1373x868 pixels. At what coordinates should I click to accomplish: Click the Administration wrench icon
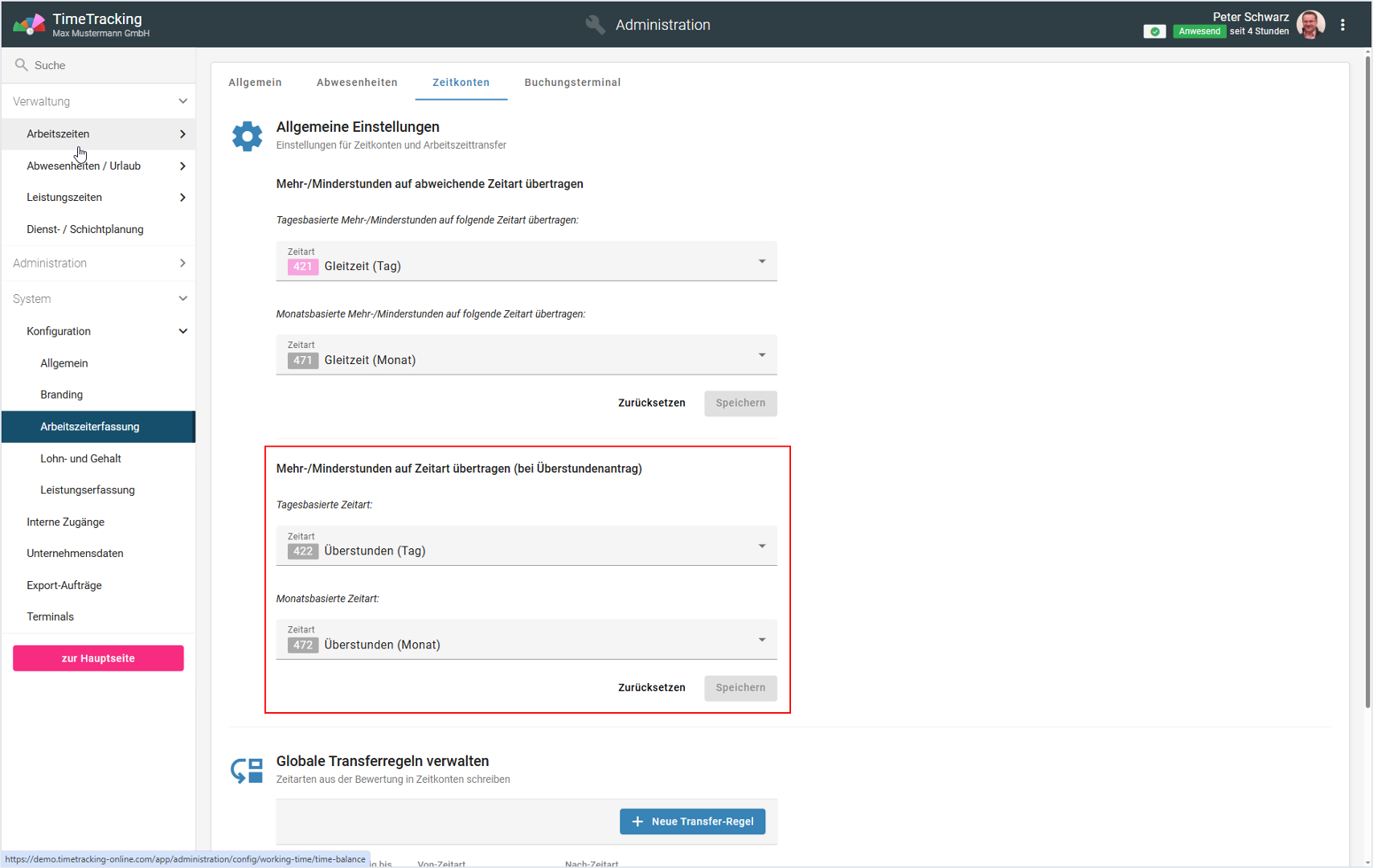[595, 25]
